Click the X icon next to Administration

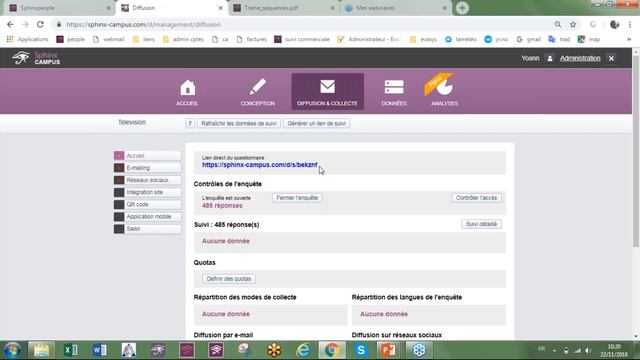[x=611, y=58]
